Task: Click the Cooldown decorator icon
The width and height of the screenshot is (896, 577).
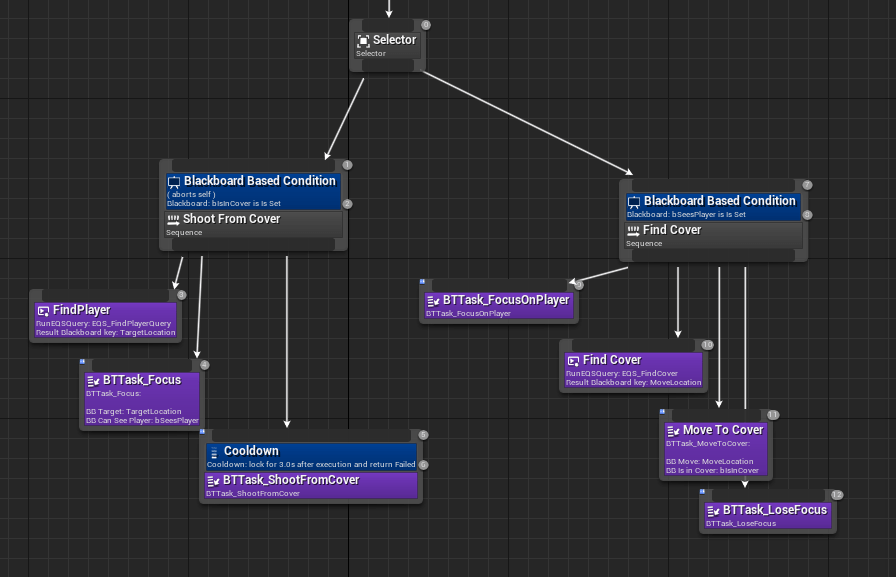Action: pos(213,451)
